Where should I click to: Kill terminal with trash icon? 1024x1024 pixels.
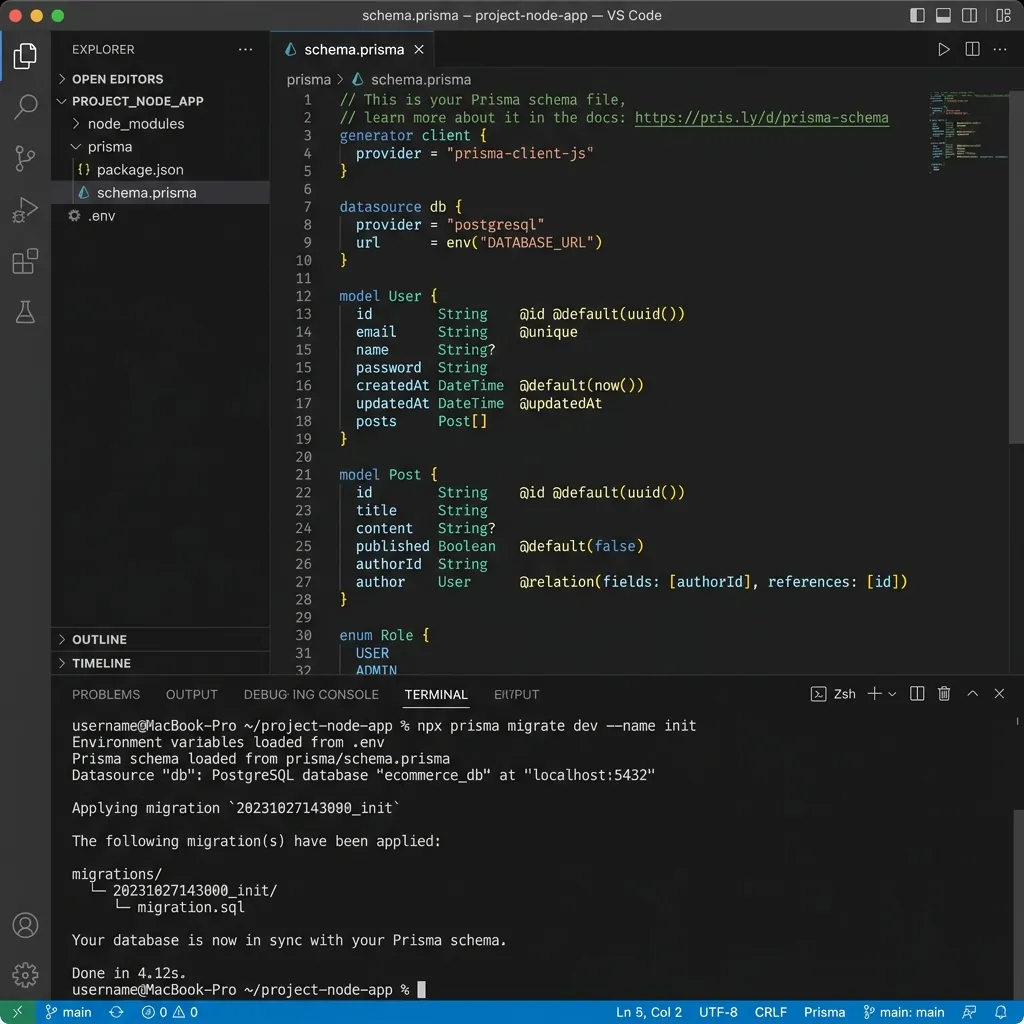[x=944, y=694]
